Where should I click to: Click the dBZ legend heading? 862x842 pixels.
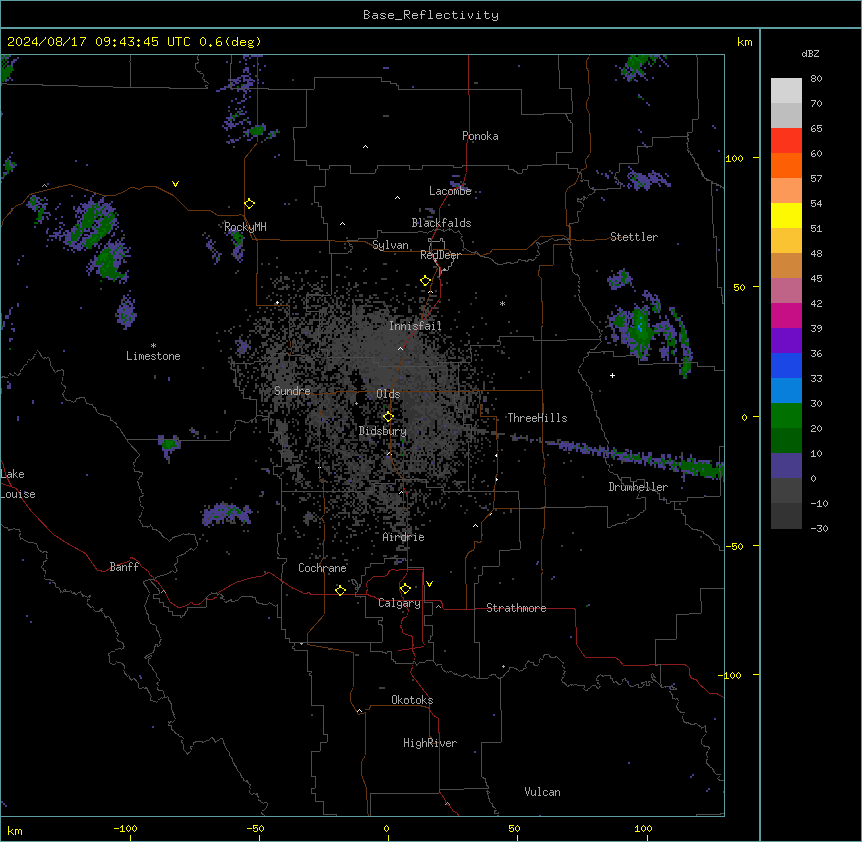point(810,53)
